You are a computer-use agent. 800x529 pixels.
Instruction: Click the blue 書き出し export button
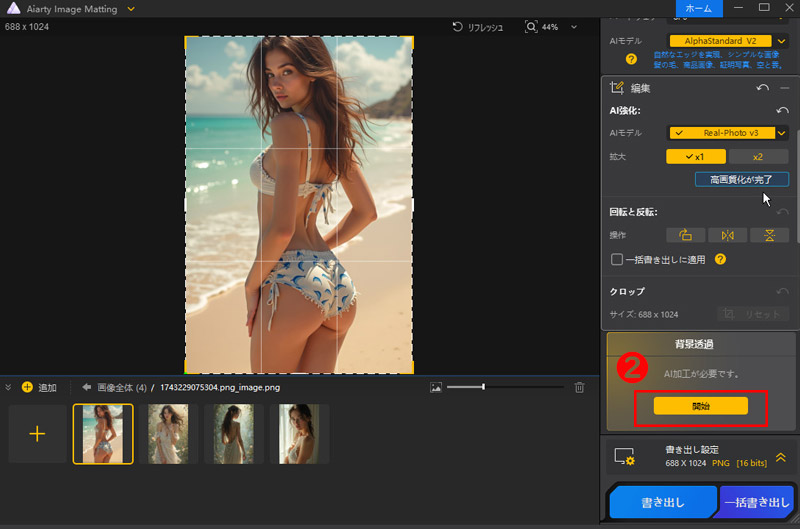tap(662, 504)
